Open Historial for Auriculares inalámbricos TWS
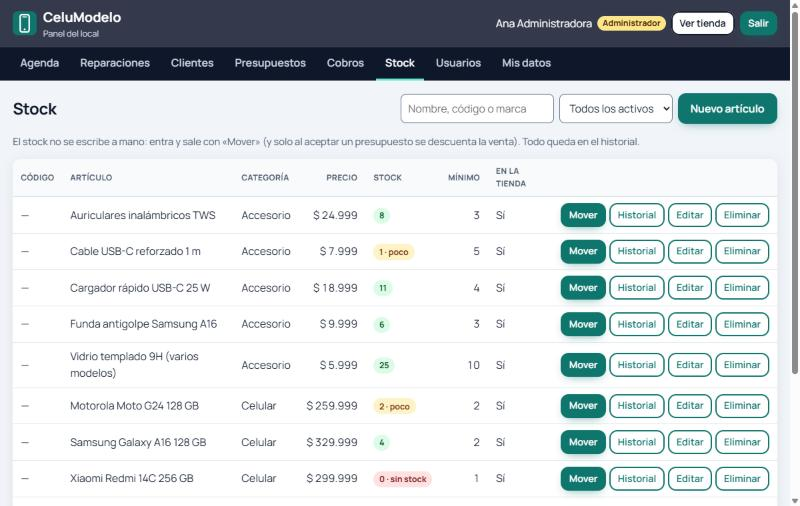800x506 pixels. tap(637, 215)
